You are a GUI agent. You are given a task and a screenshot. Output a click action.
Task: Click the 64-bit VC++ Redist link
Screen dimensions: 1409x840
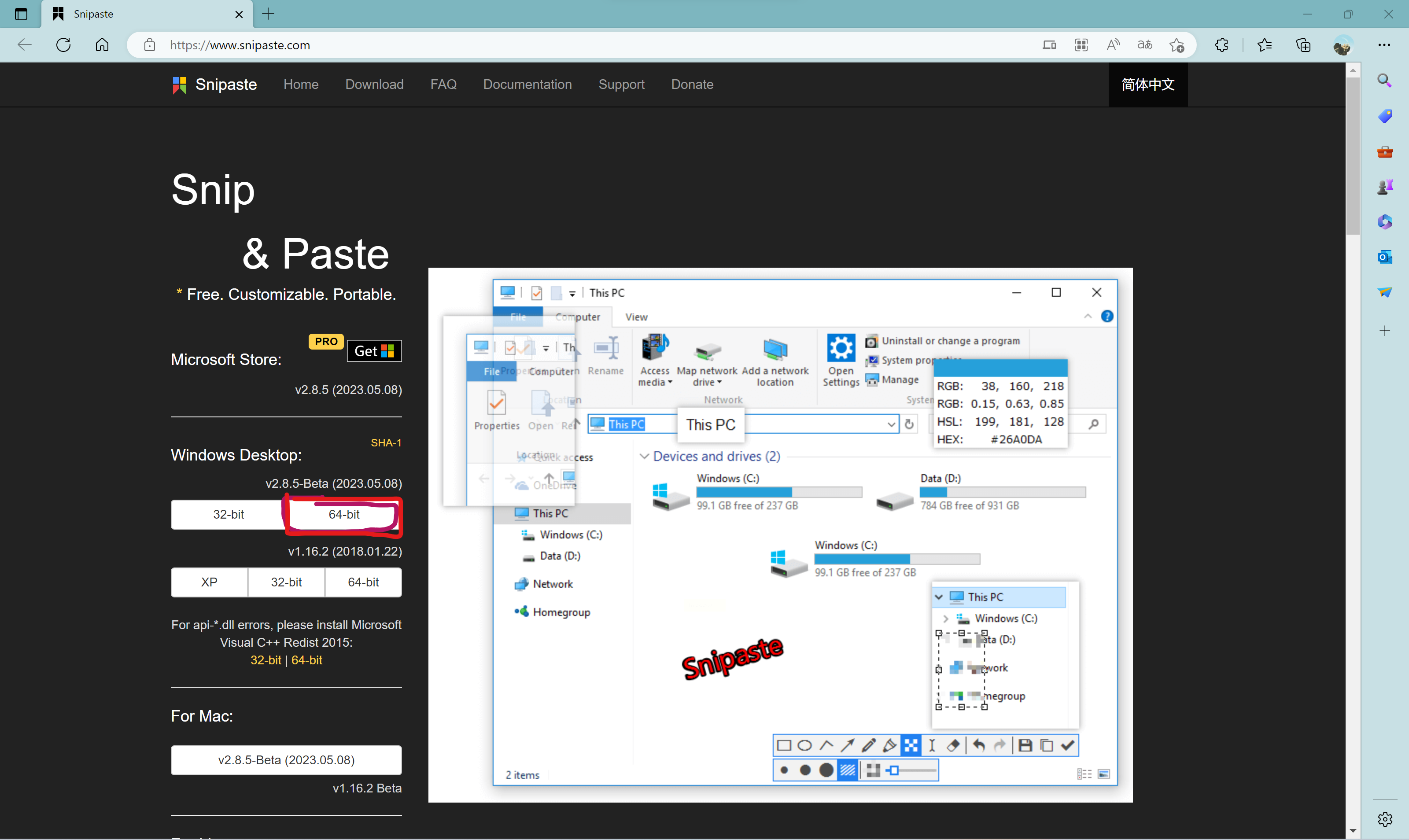tap(306, 660)
